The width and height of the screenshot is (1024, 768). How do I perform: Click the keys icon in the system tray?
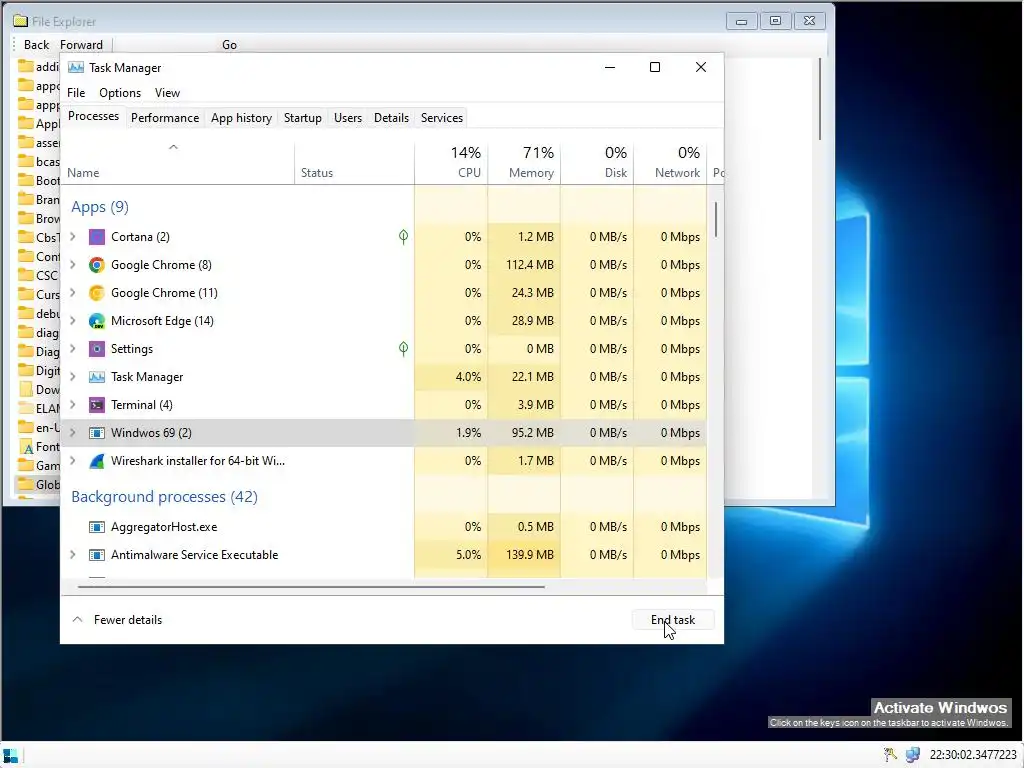pos(890,755)
